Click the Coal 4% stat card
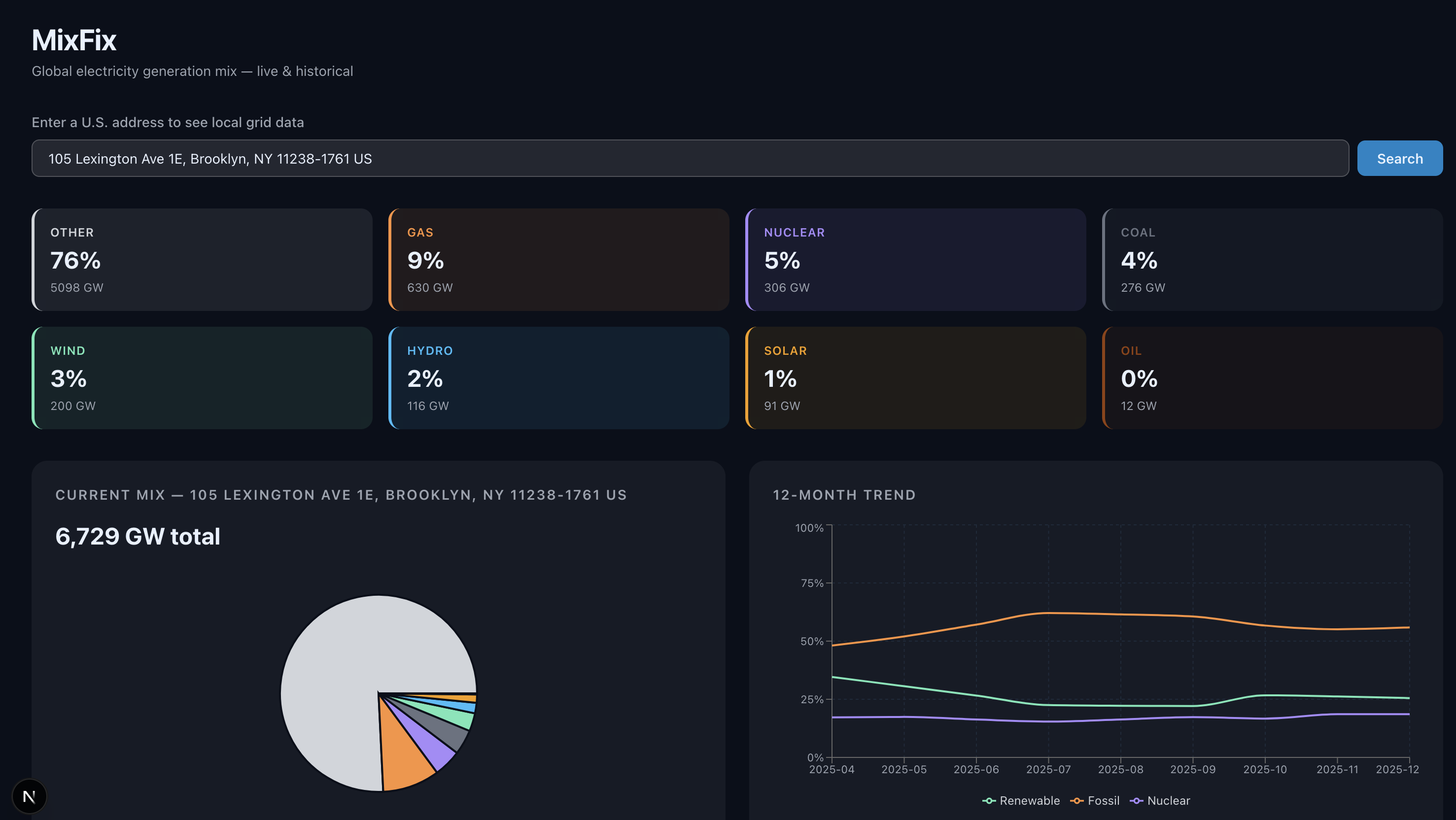Image resolution: width=1456 pixels, height=820 pixels. 1272,259
